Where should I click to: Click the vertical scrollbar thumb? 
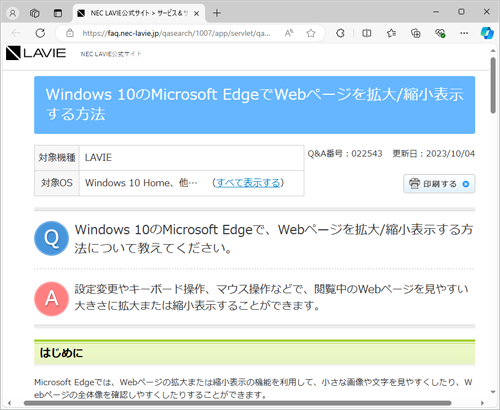pyautogui.click(x=493, y=85)
